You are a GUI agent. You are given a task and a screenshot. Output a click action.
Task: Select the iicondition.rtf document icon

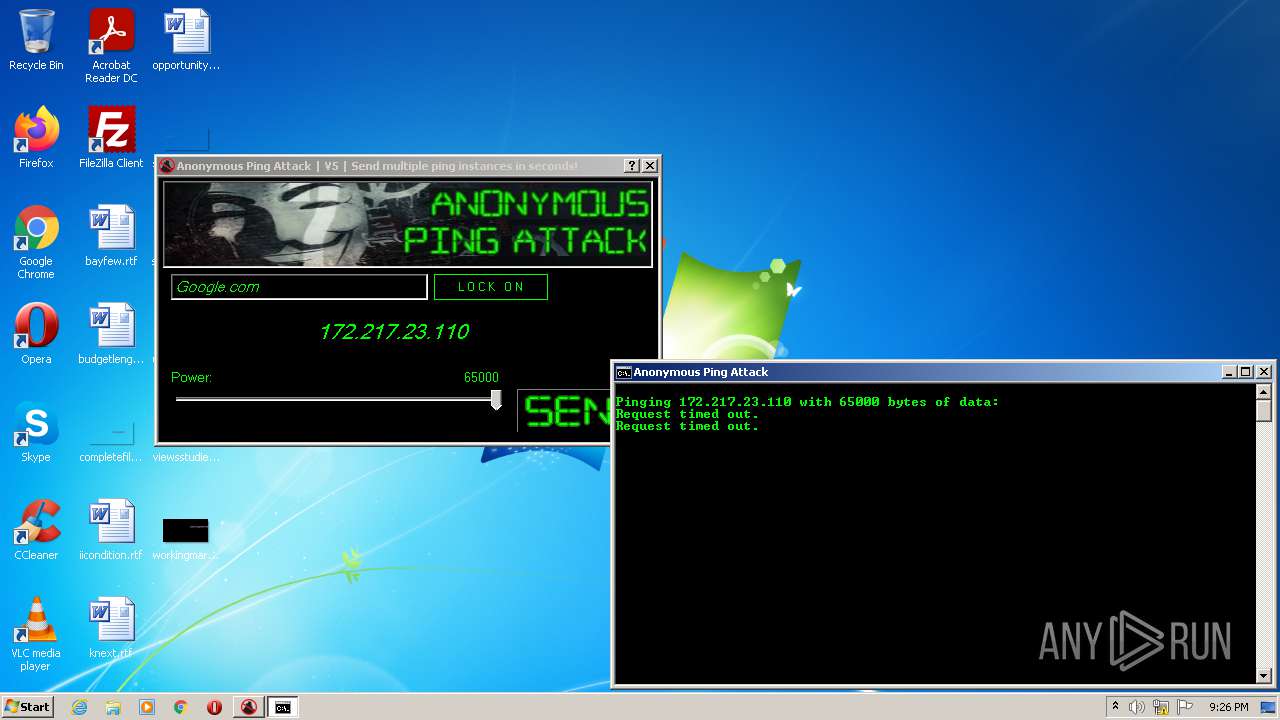tap(111, 530)
